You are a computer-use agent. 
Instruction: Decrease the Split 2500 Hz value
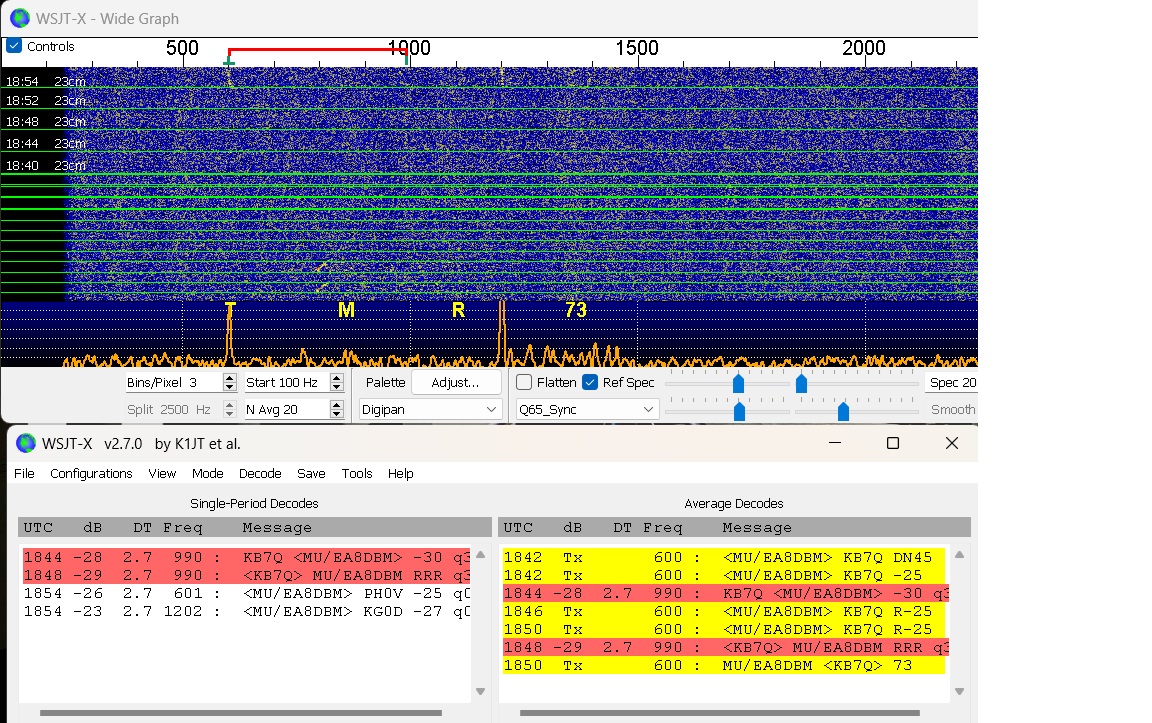(x=229, y=414)
